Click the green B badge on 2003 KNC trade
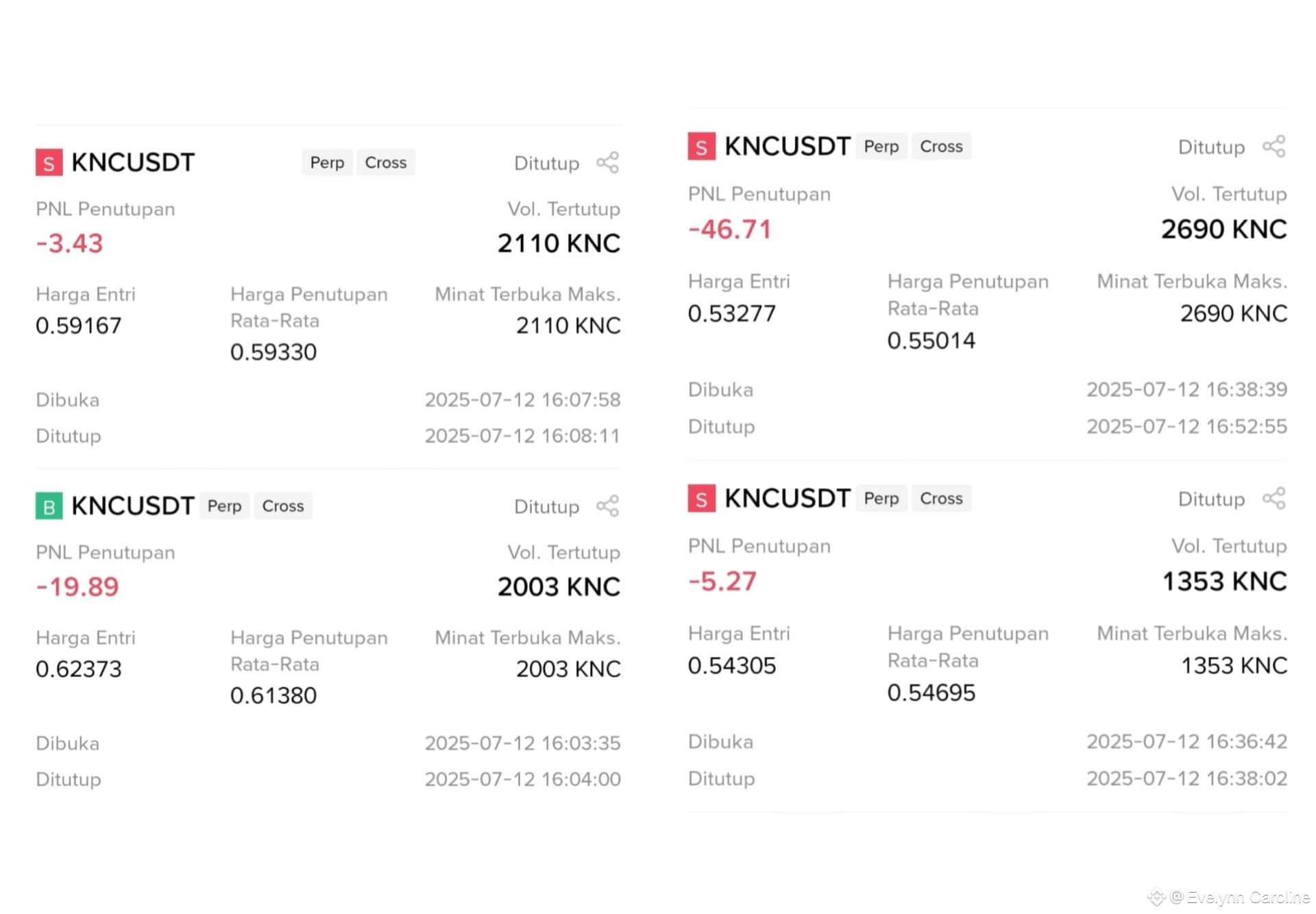Screen dimensions: 1316x914 click(49, 506)
